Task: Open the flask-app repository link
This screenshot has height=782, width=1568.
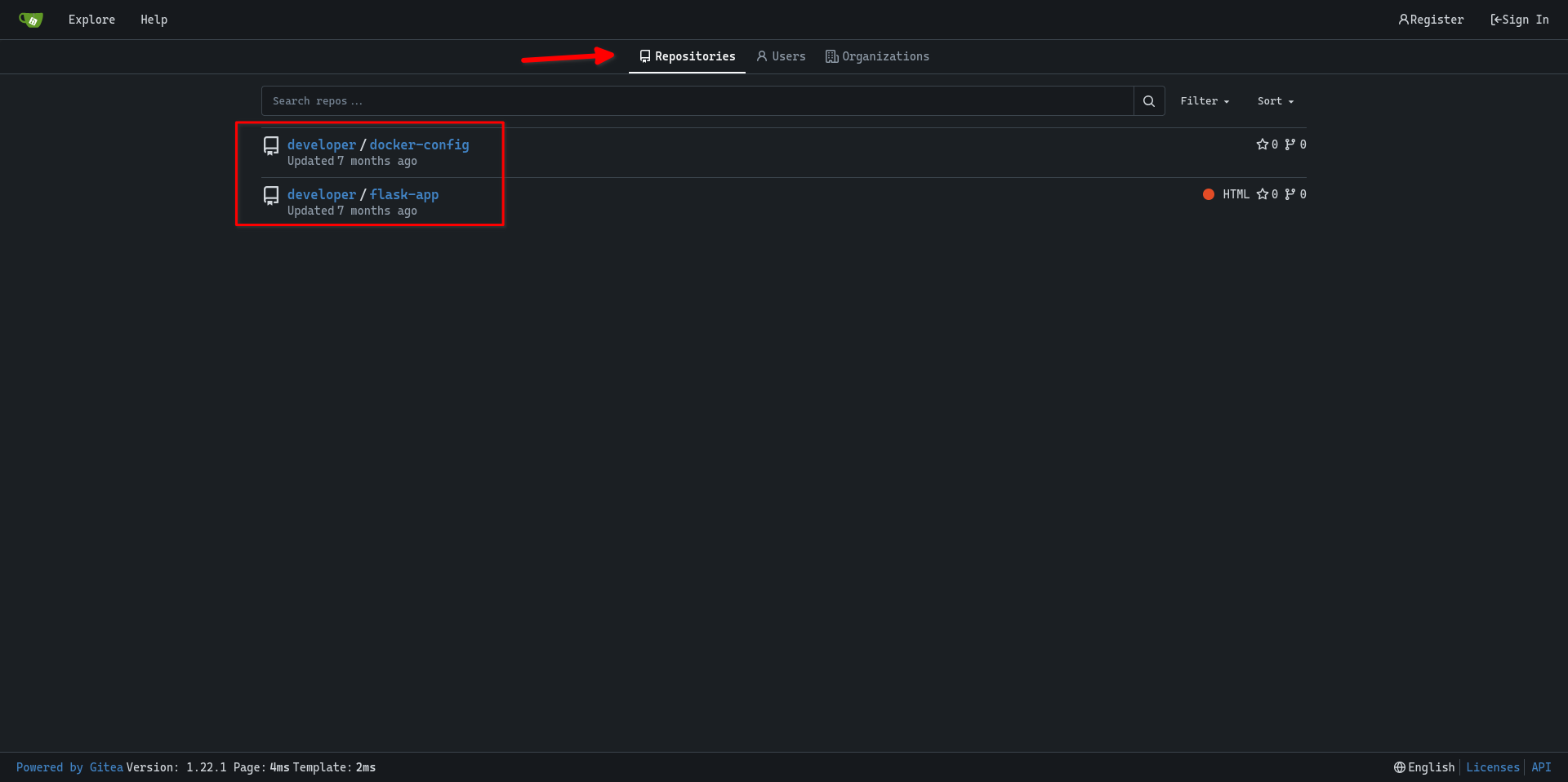Action: pos(403,194)
